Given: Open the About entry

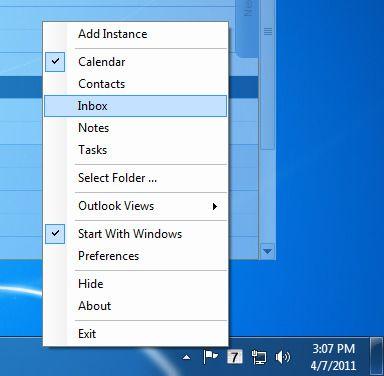Looking at the screenshot, I should [136, 306].
